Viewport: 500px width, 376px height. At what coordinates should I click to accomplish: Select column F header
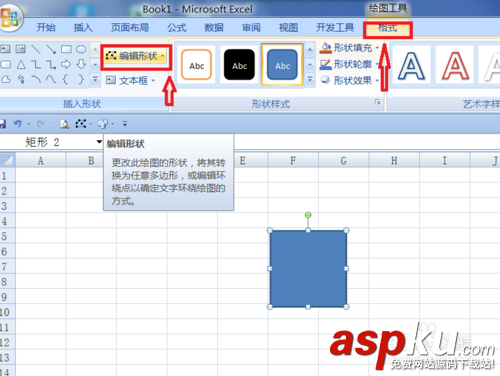293,161
